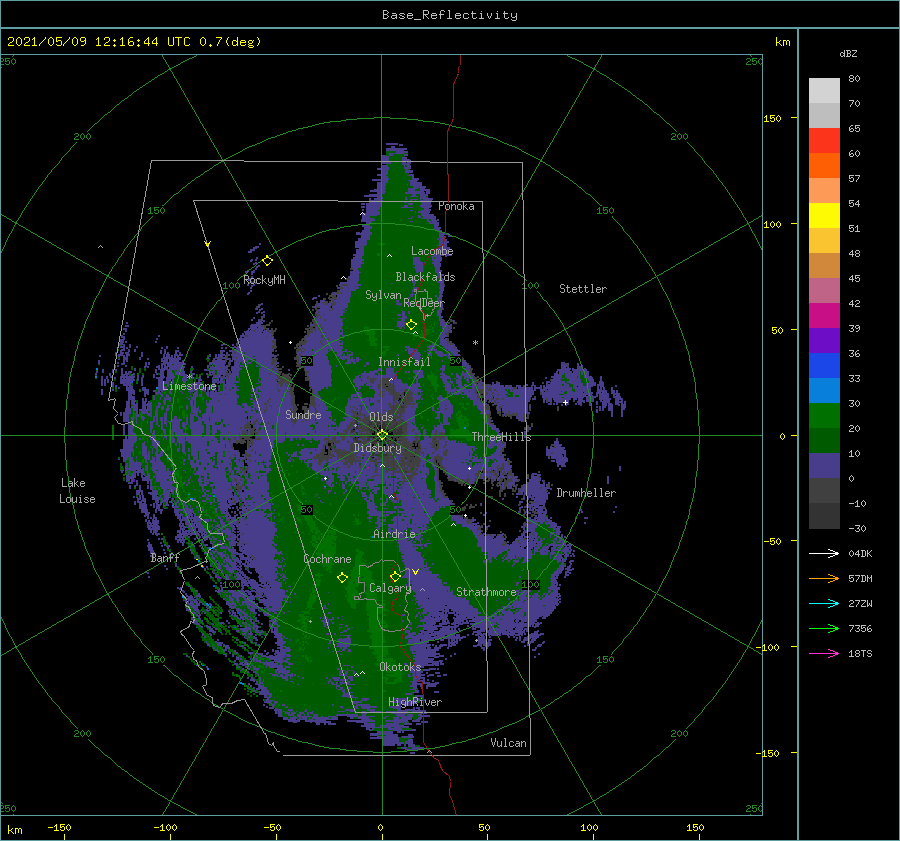This screenshot has width=900, height=841.
Task: Pick the magenta swatch in dBZ scale
Action: [x=824, y=315]
